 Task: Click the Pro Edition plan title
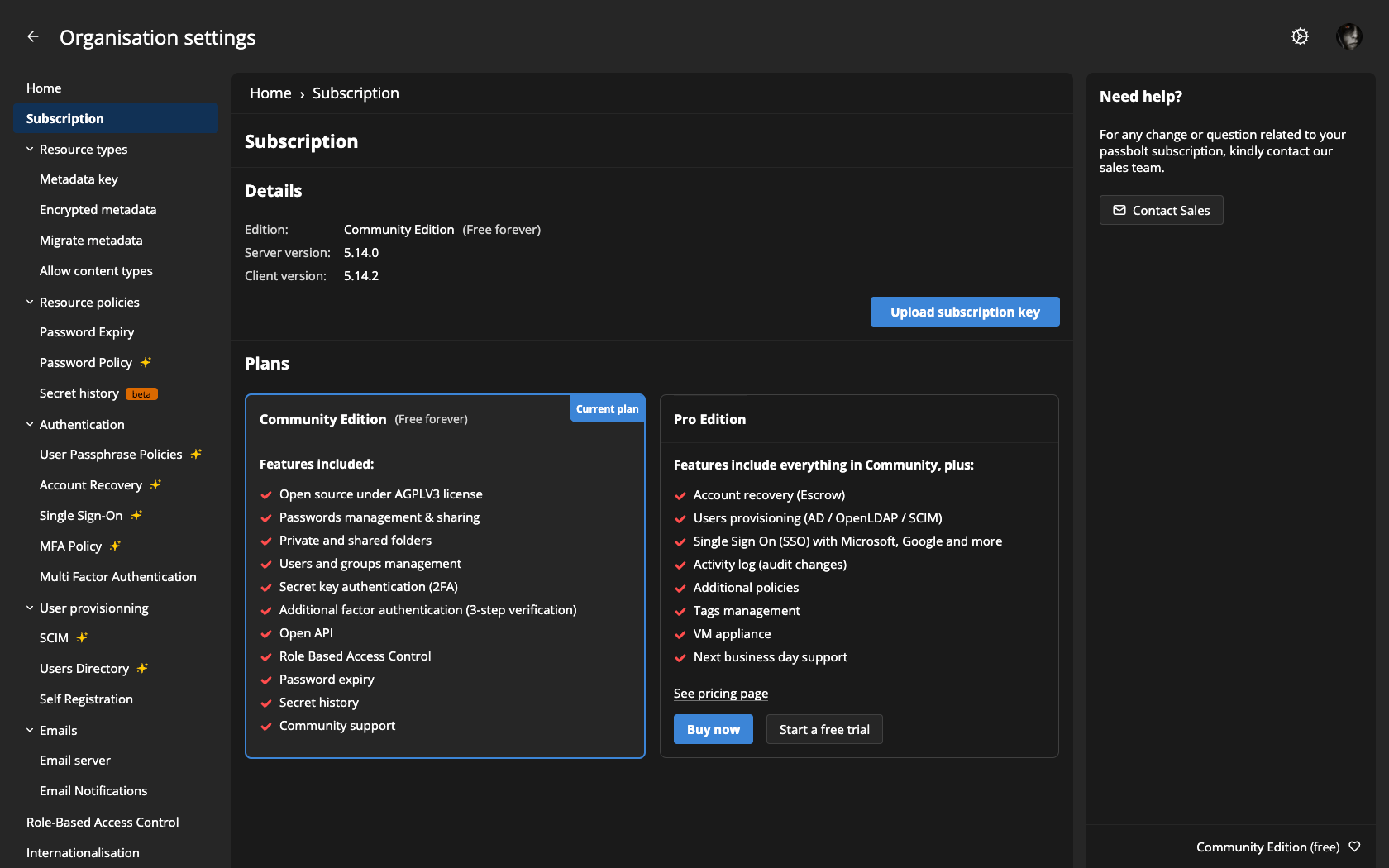(x=709, y=419)
